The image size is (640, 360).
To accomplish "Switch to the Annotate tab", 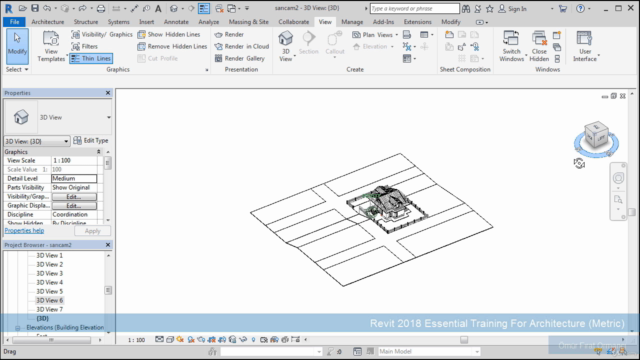I will [x=176, y=22].
